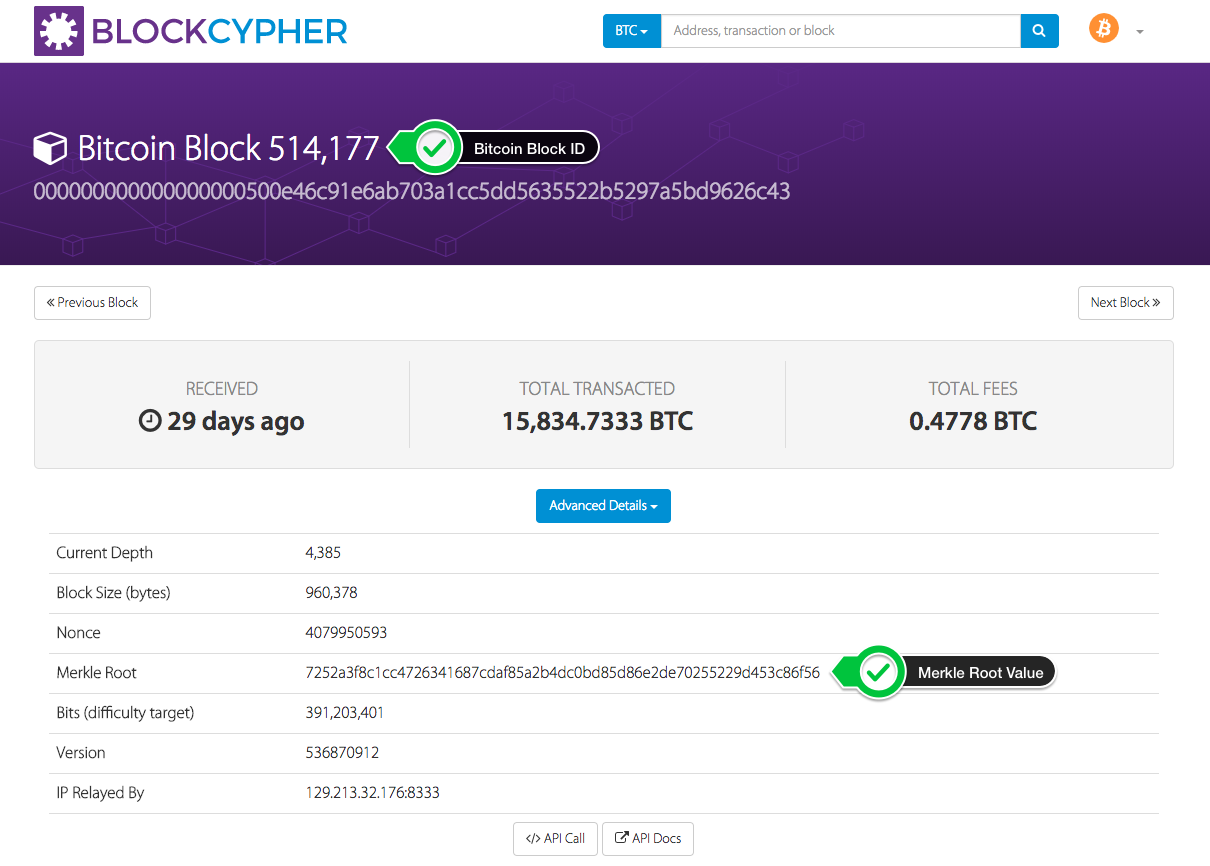Click the 15,834.7333 BTC total transacted value
The image size is (1210, 866).
coord(597,421)
